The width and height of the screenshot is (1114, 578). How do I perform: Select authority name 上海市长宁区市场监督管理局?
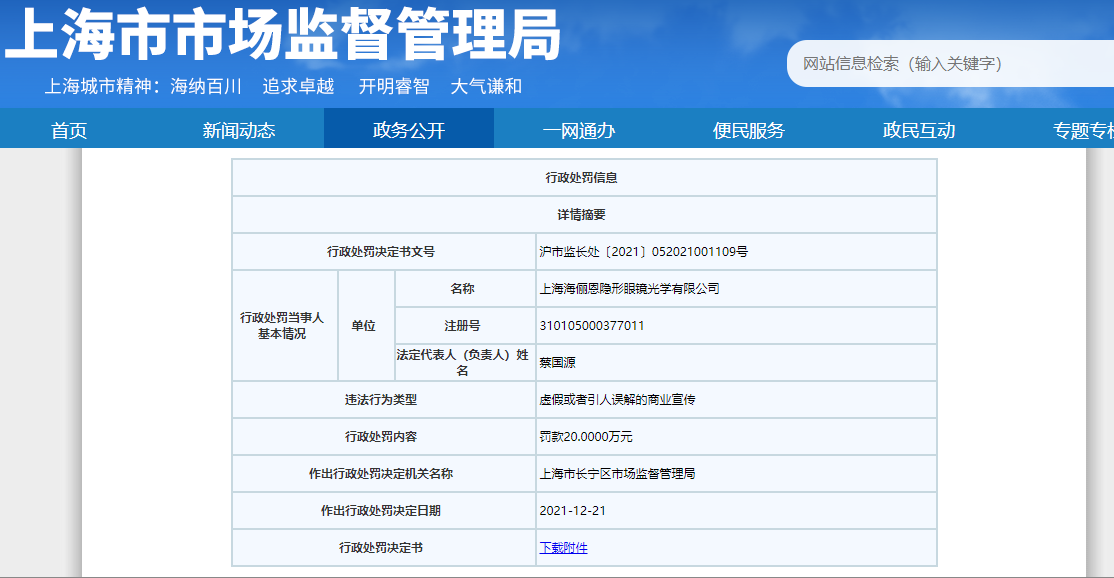point(617,474)
